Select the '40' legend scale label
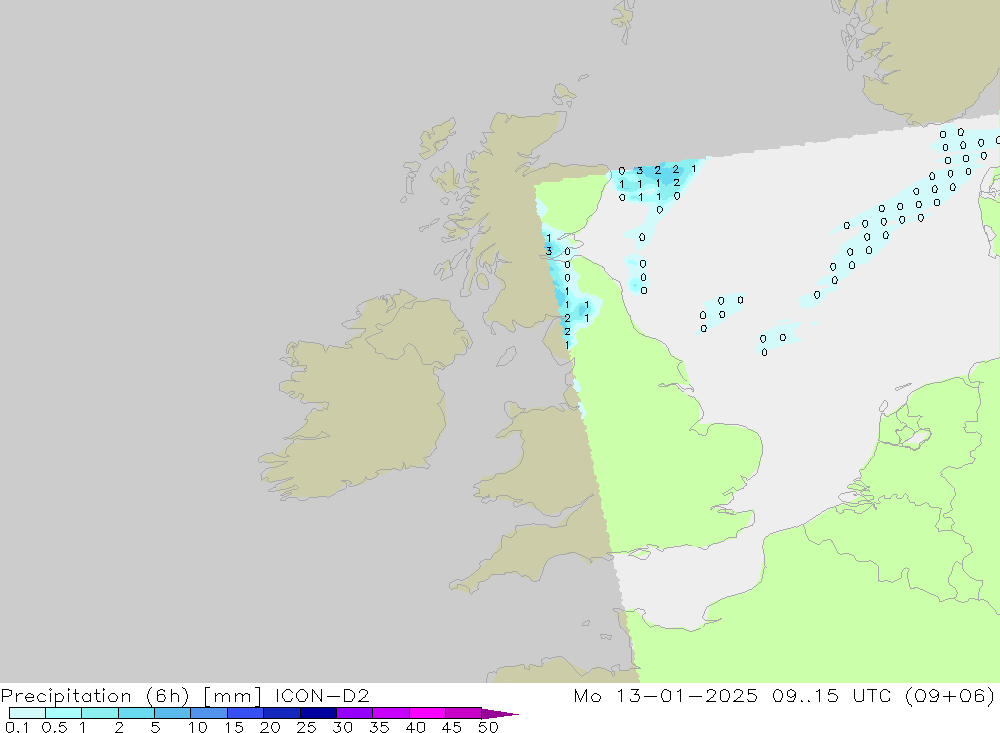The height and width of the screenshot is (733, 1000). pos(416,727)
